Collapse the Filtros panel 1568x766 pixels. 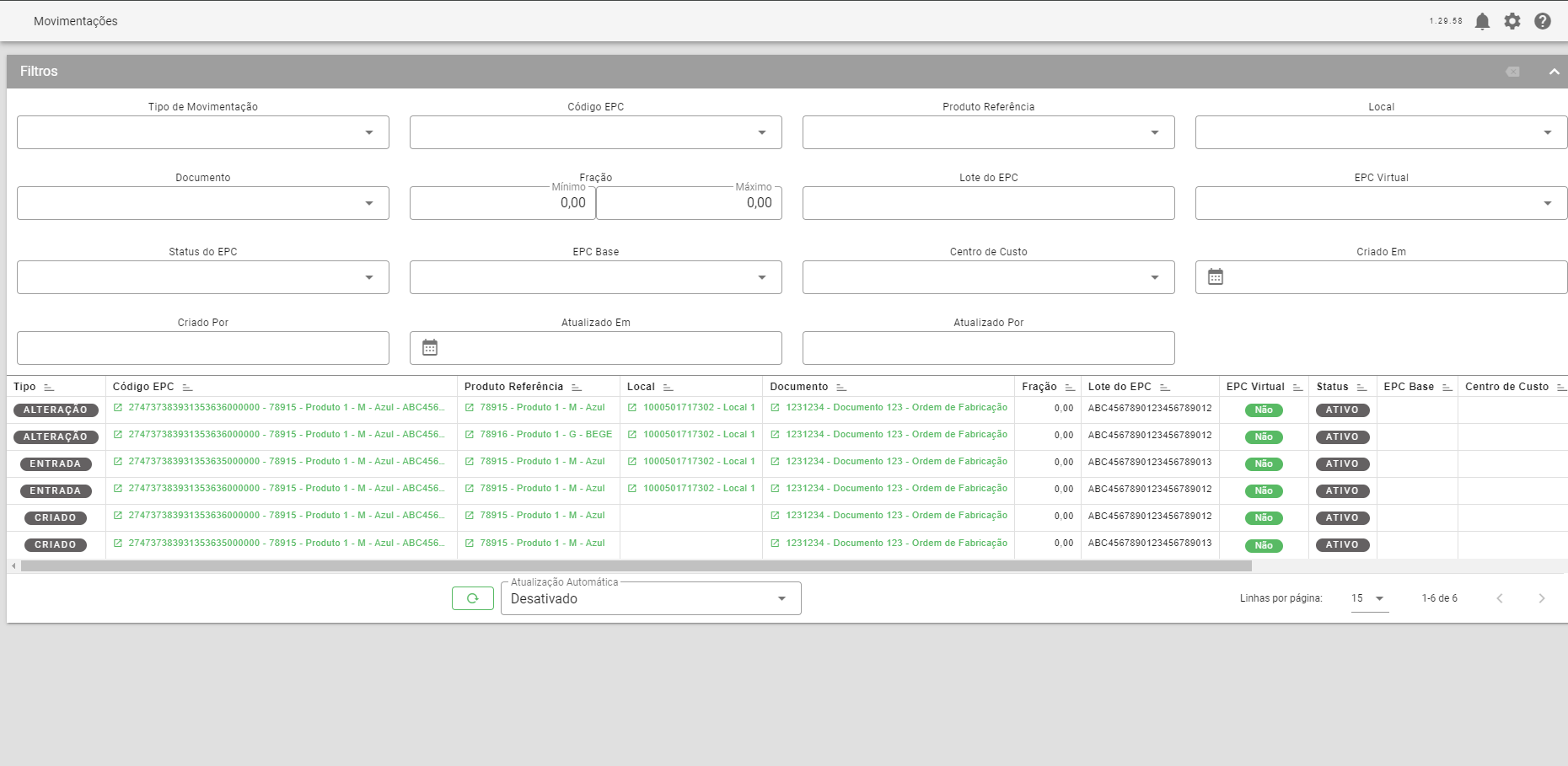click(1554, 72)
